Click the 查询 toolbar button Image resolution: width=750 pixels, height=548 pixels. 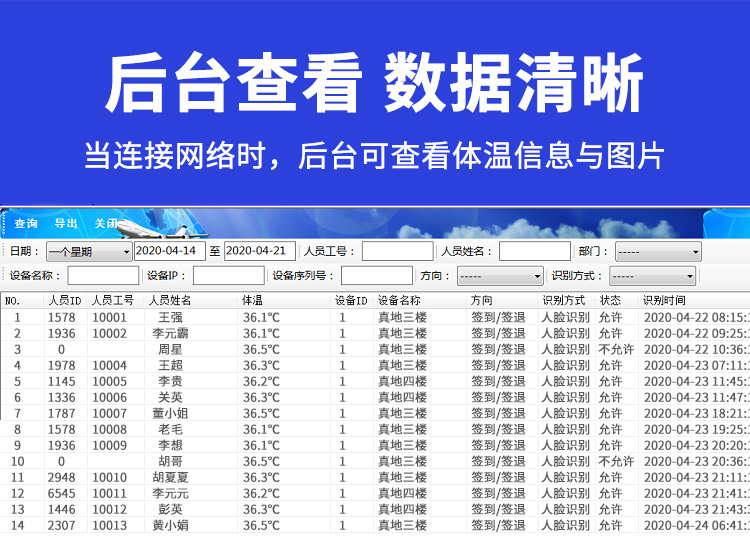[x=26, y=223]
